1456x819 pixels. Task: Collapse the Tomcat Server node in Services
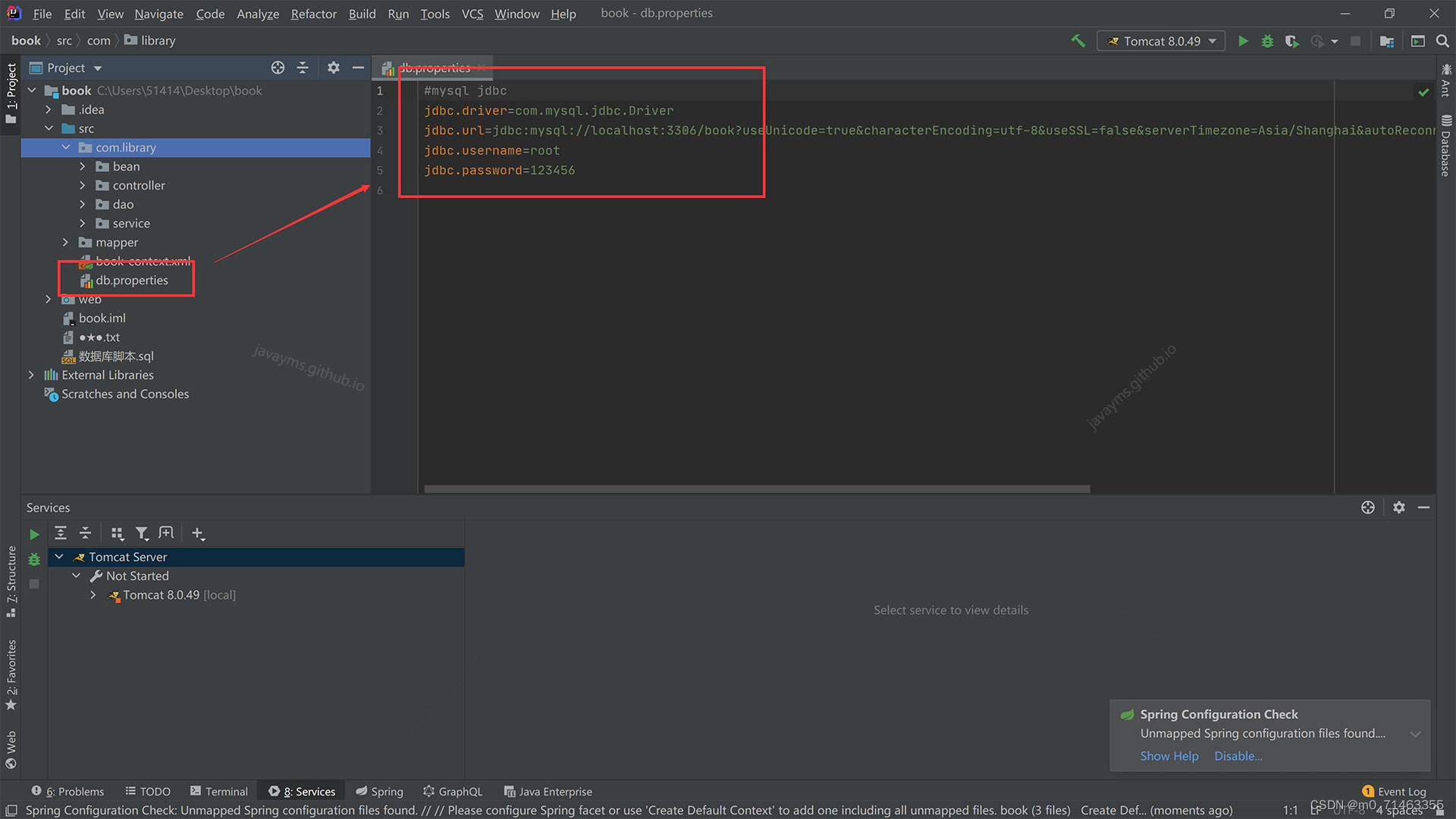coord(59,557)
